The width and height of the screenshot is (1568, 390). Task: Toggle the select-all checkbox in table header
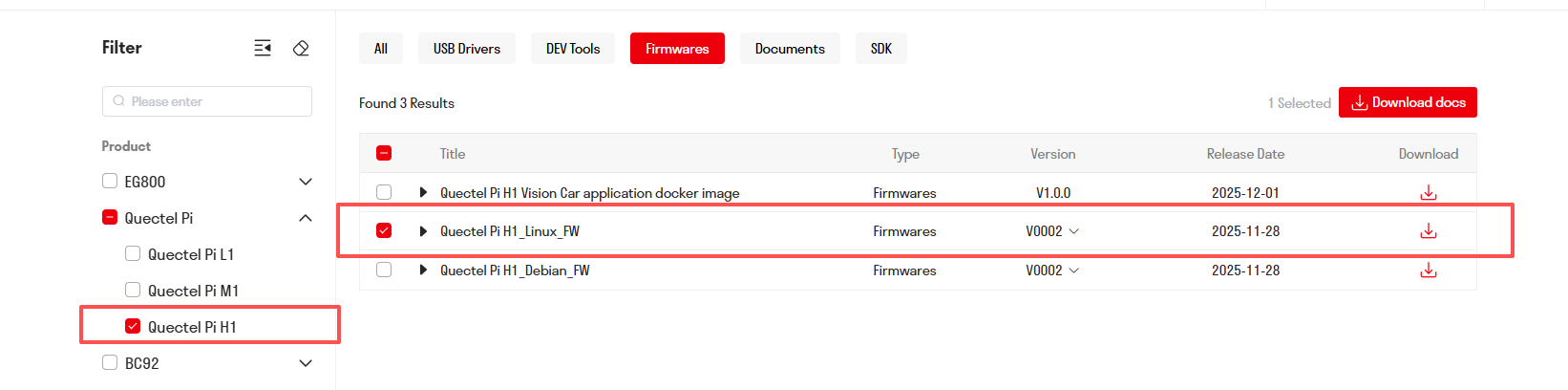click(x=384, y=153)
